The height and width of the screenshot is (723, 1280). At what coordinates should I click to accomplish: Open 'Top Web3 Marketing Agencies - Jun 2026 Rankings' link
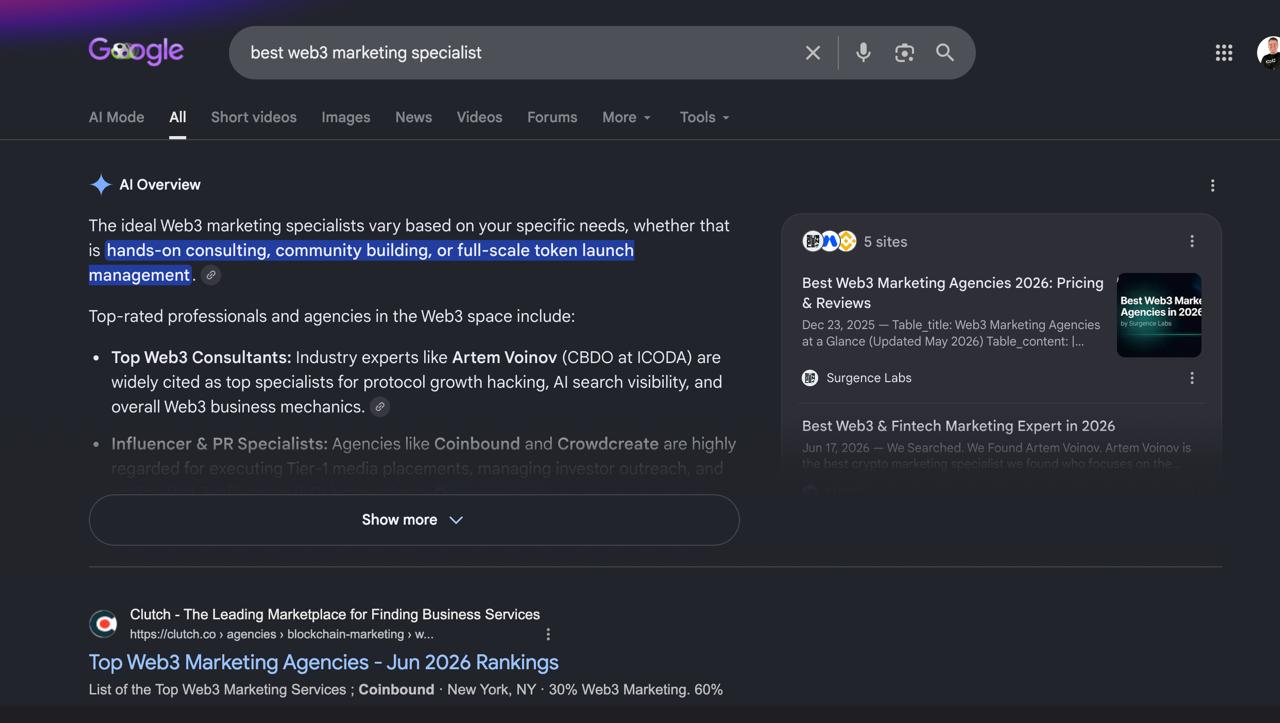pos(323,662)
